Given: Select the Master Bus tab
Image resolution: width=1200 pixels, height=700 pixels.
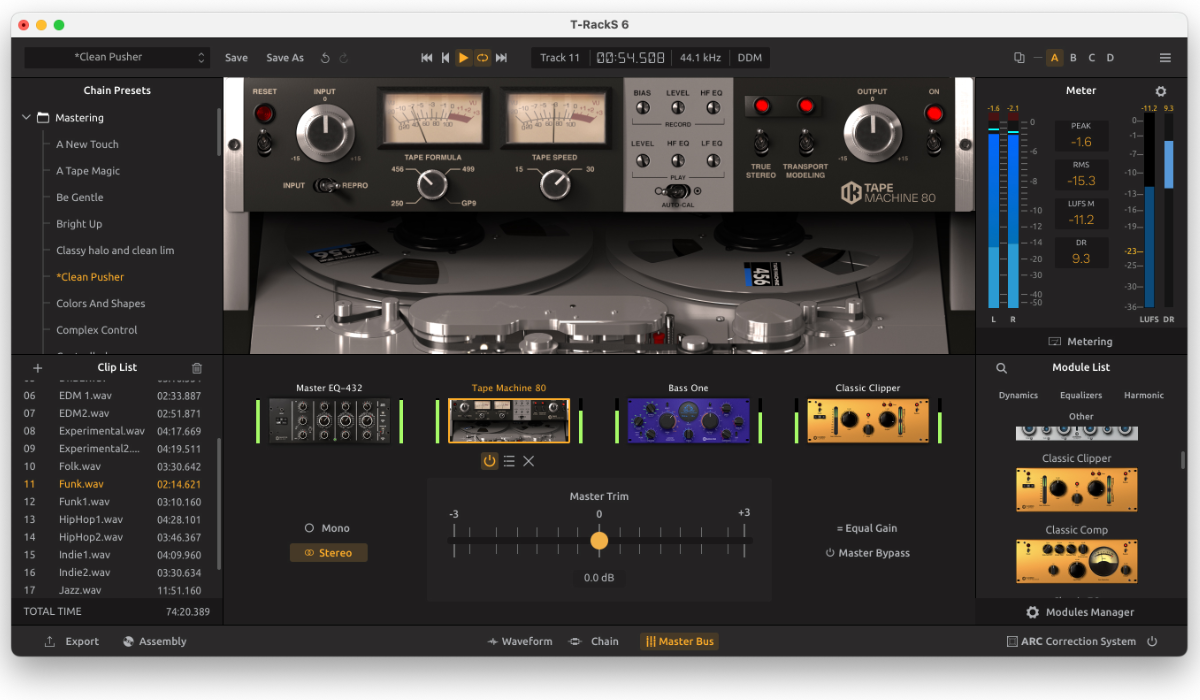Looking at the screenshot, I should 680,642.
